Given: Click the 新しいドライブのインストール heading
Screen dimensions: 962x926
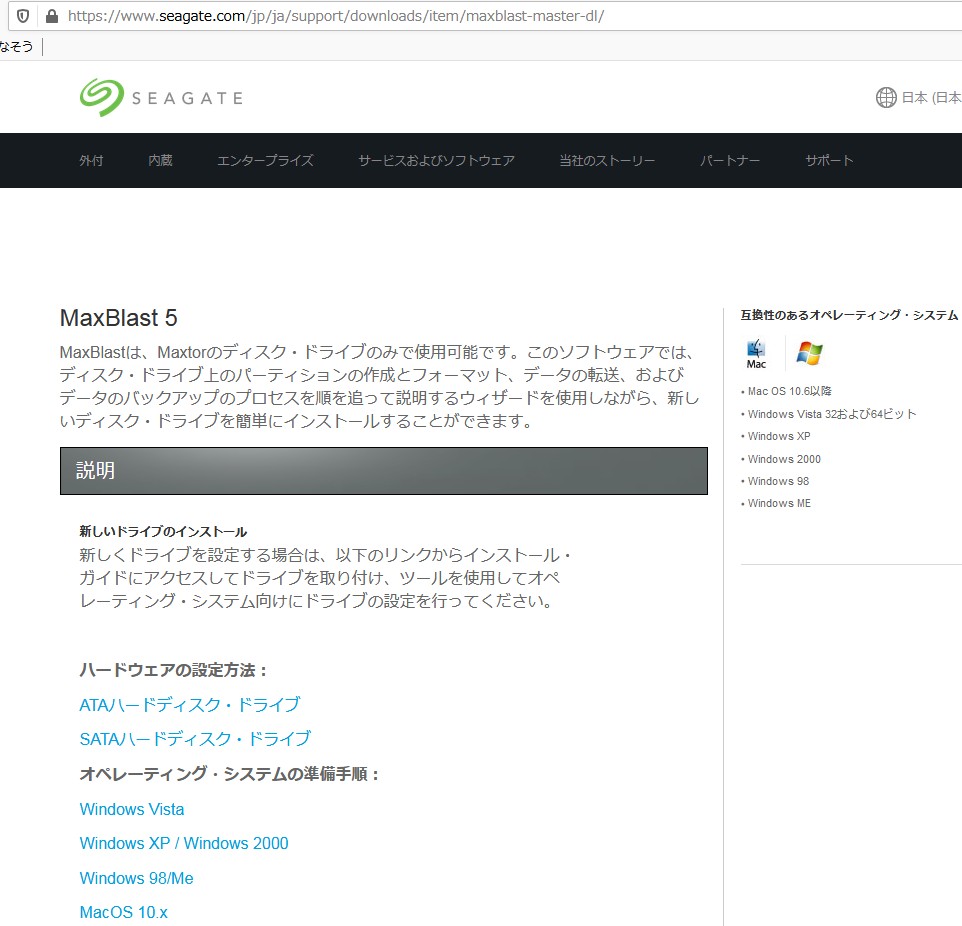Looking at the screenshot, I should pos(163,531).
